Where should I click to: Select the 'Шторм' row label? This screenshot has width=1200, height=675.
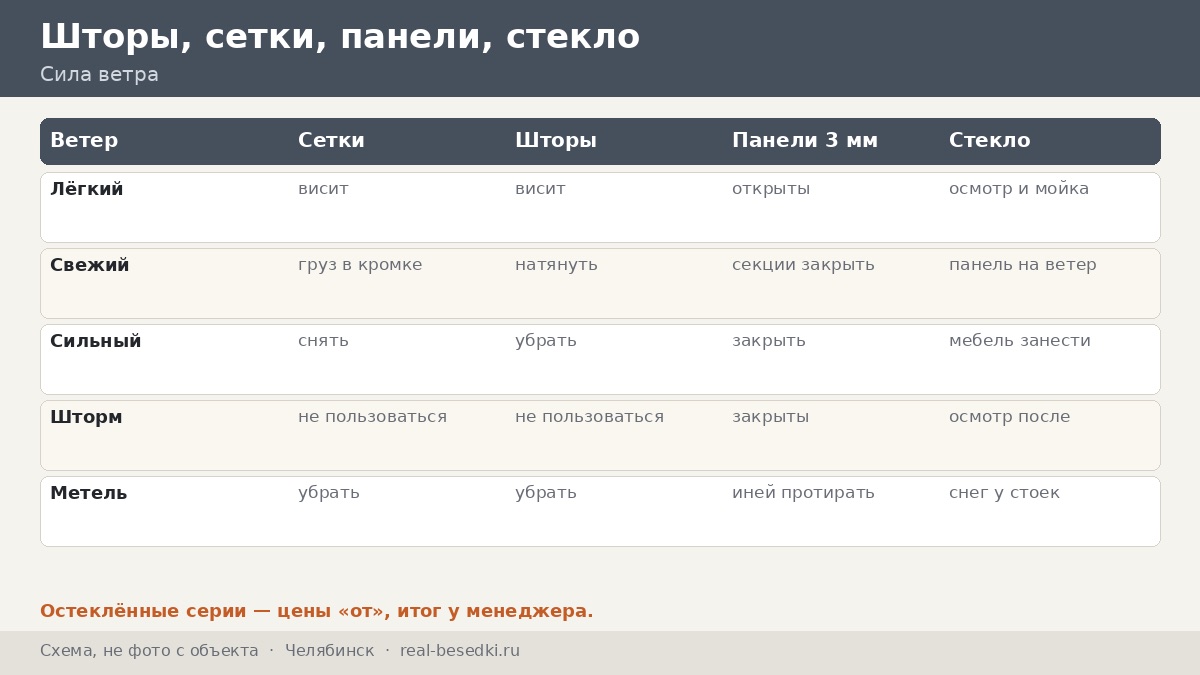point(86,417)
